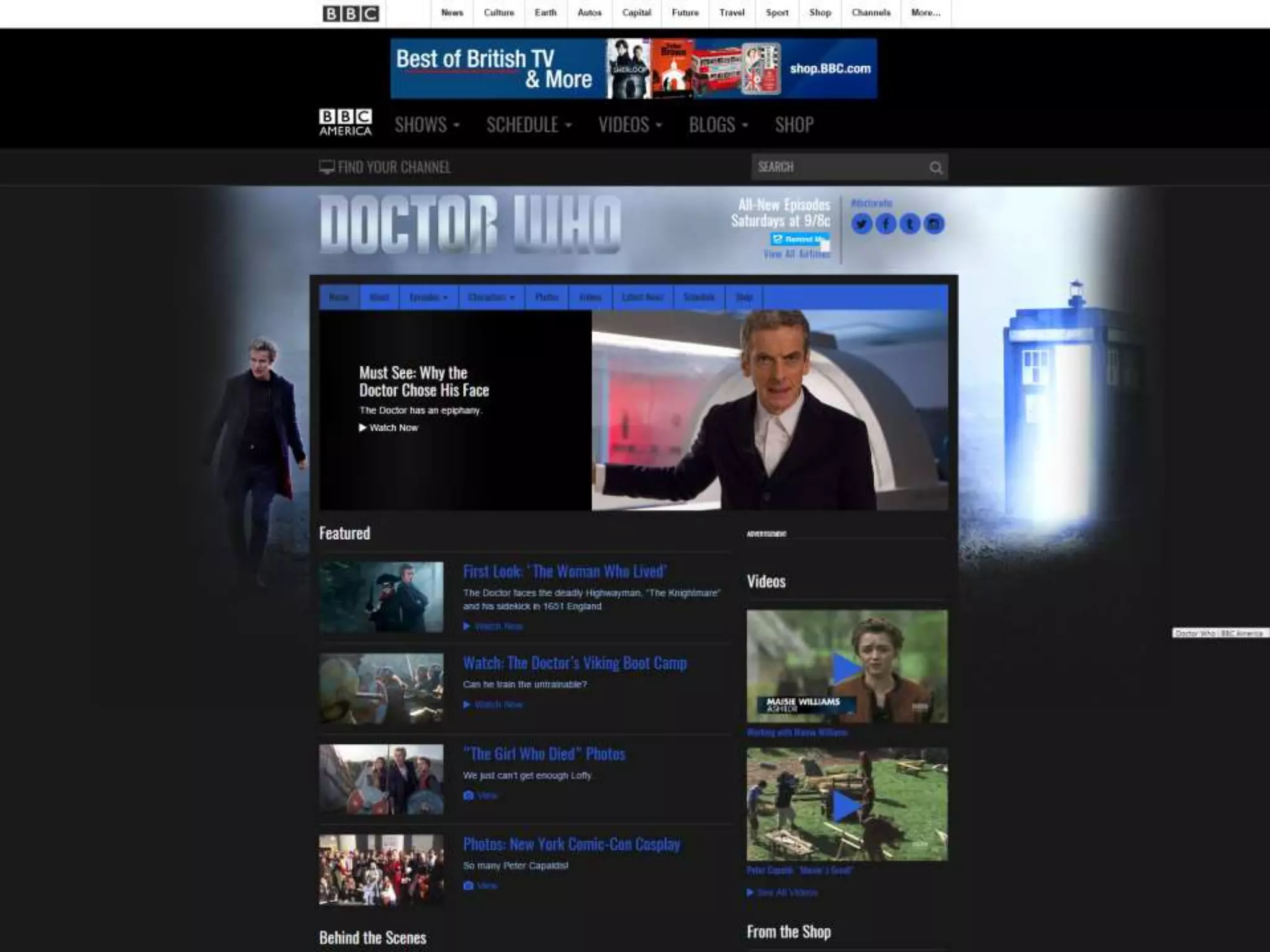Image resolution: width=1270 pixels, height=952 pixels.
Task: Open the Photos tab in show nav
Action: (546, 297)
